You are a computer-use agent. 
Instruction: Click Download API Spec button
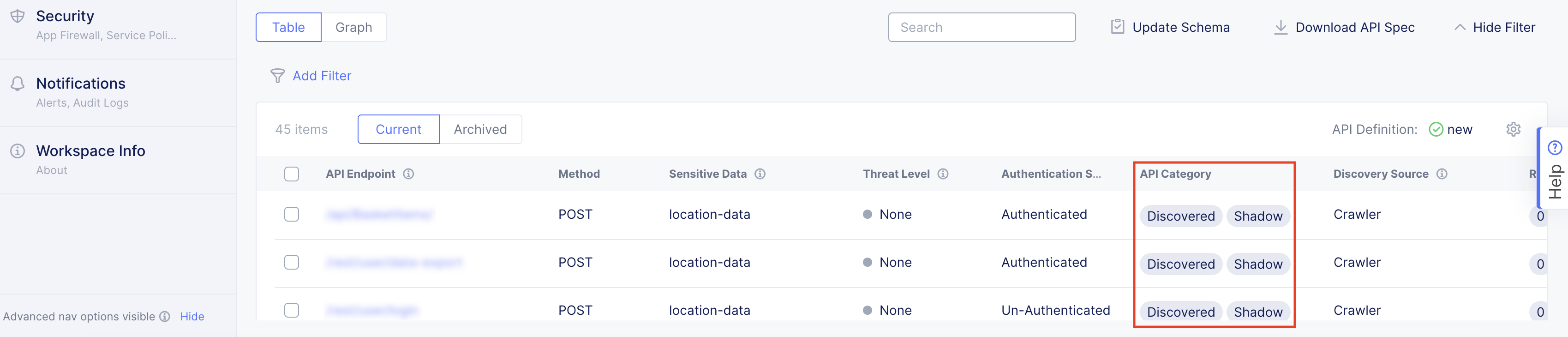1344,27
